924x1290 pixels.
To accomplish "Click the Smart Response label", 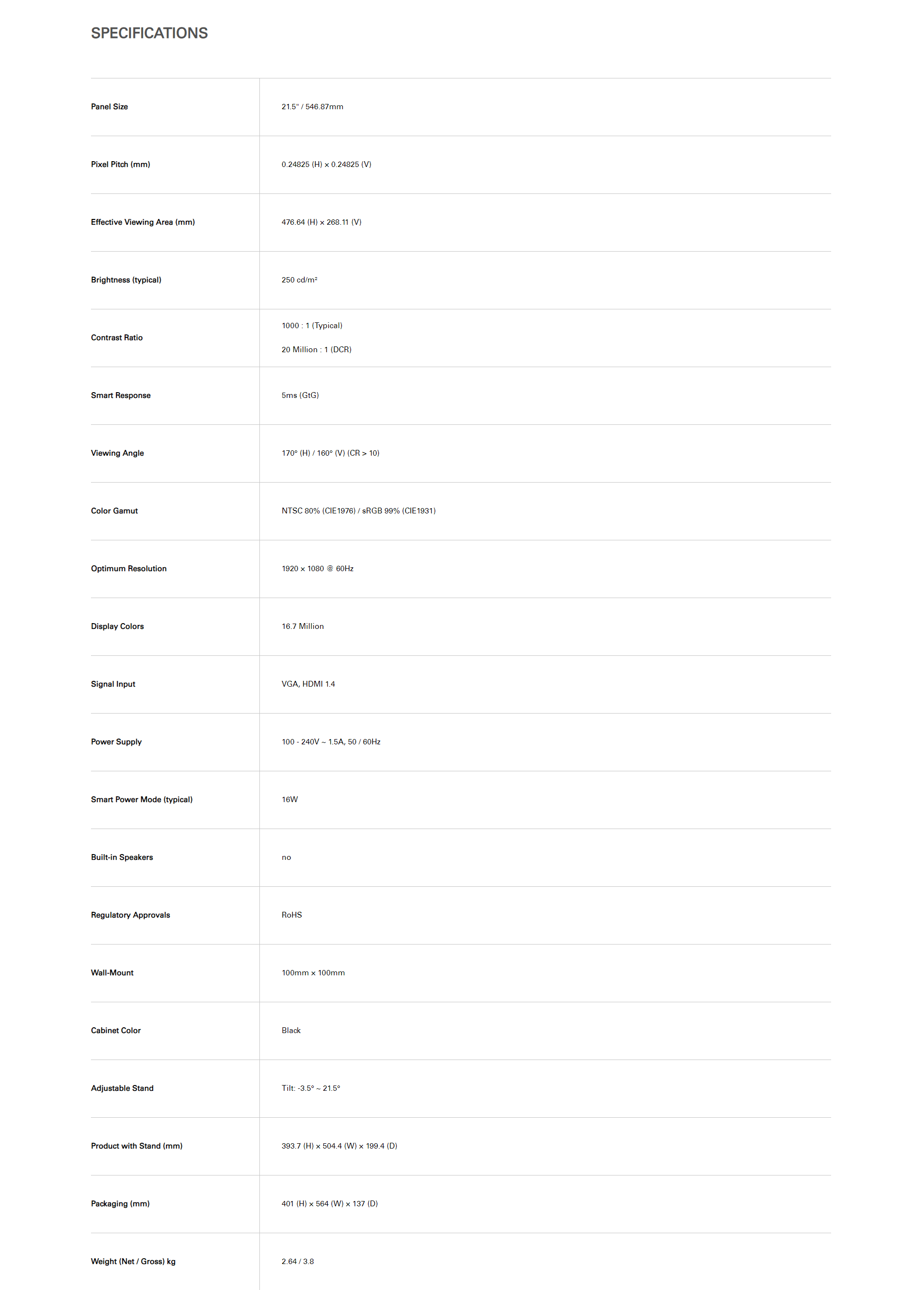I will click(x=121, y=396).
